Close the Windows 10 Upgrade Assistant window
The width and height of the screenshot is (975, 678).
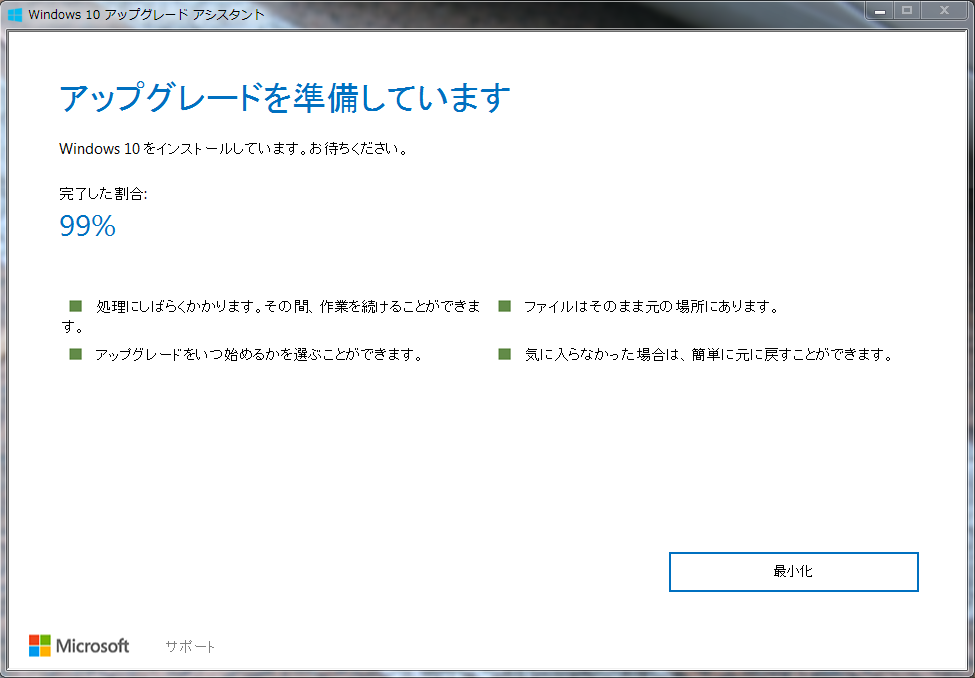(x=945, y=11)
